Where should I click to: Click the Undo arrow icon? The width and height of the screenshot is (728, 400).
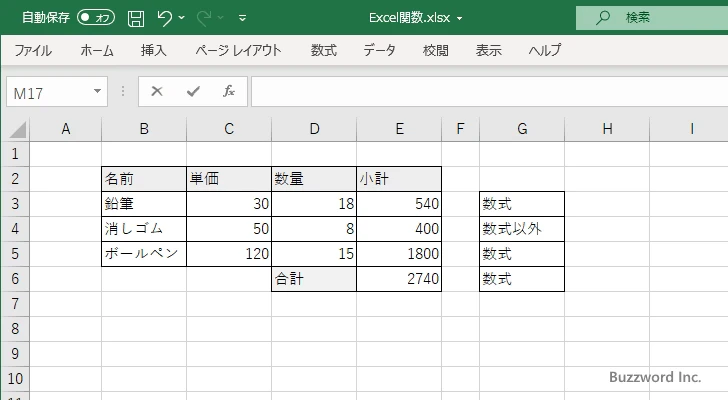164,18
